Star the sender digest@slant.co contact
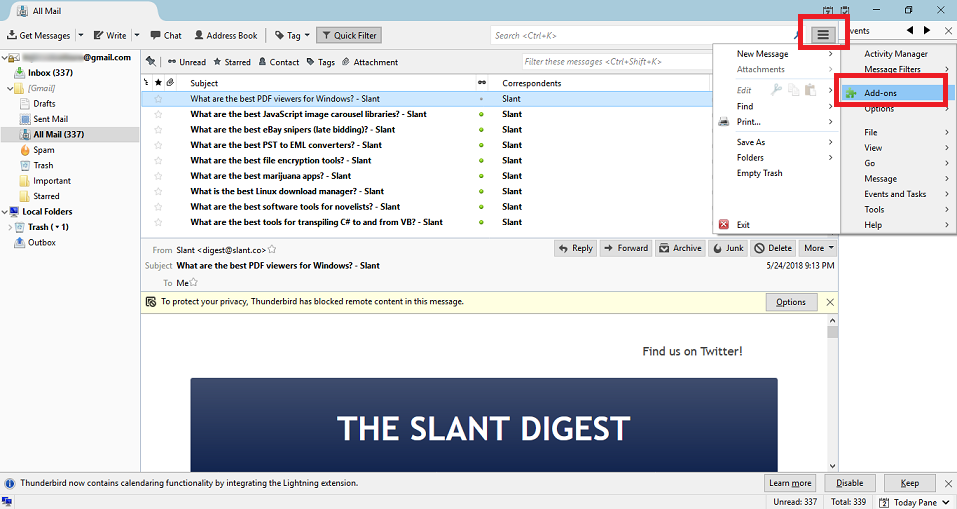This screenshot has height=509, width=957. pos(272,249)
